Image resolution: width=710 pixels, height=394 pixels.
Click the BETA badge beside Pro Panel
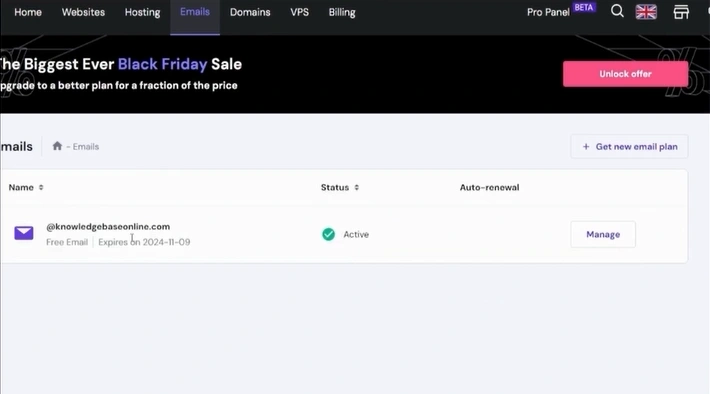(x=584, y=7)
